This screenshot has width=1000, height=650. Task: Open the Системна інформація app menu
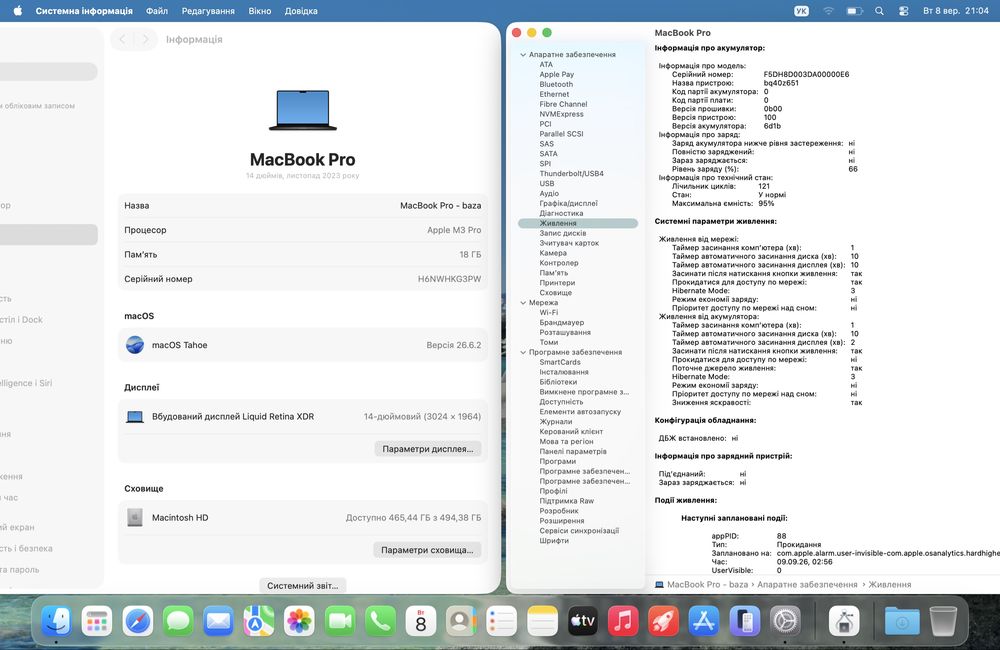(x=84, y=11)
